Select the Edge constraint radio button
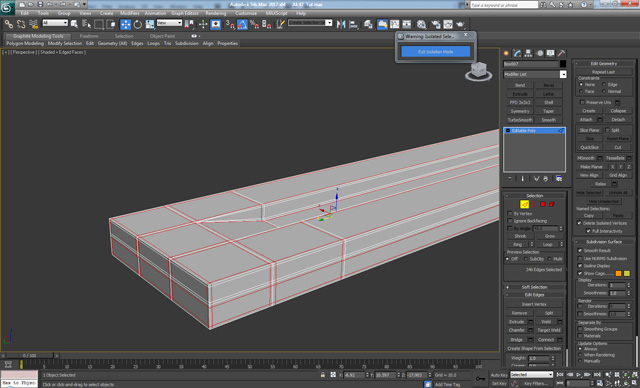 coord(604,84)
